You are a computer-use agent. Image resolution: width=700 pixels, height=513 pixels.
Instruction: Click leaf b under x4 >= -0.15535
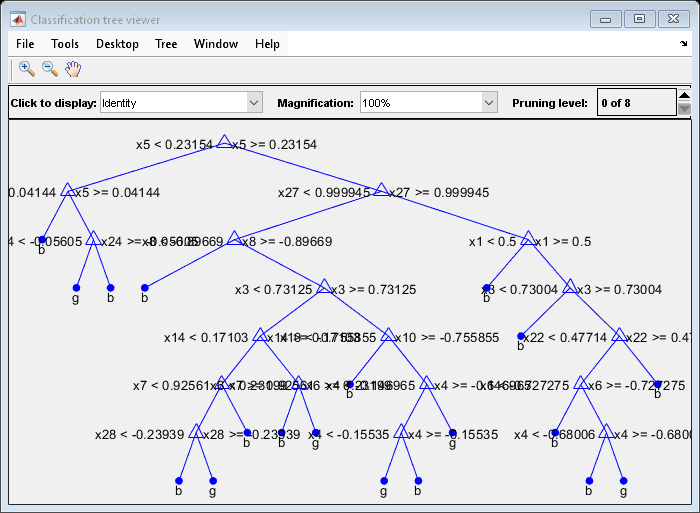(x=418, y=481)
